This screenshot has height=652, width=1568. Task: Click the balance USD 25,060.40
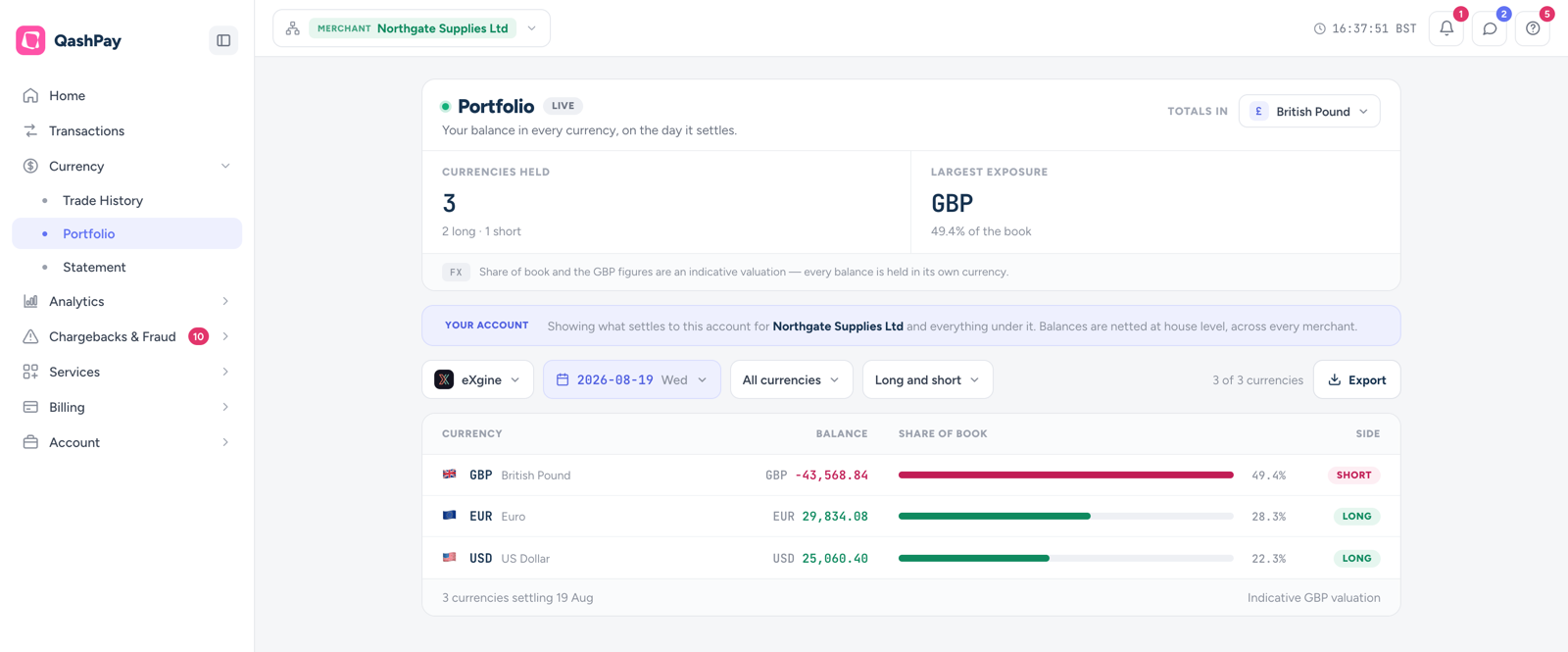pyautogui.click(x=820, y=558)
